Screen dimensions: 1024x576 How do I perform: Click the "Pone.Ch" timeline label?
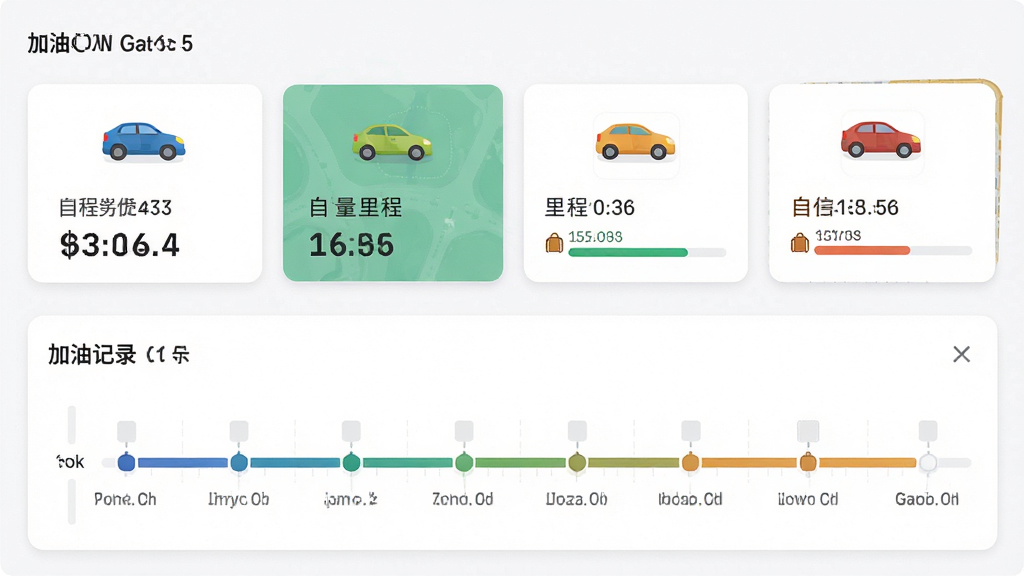point(125,500)
